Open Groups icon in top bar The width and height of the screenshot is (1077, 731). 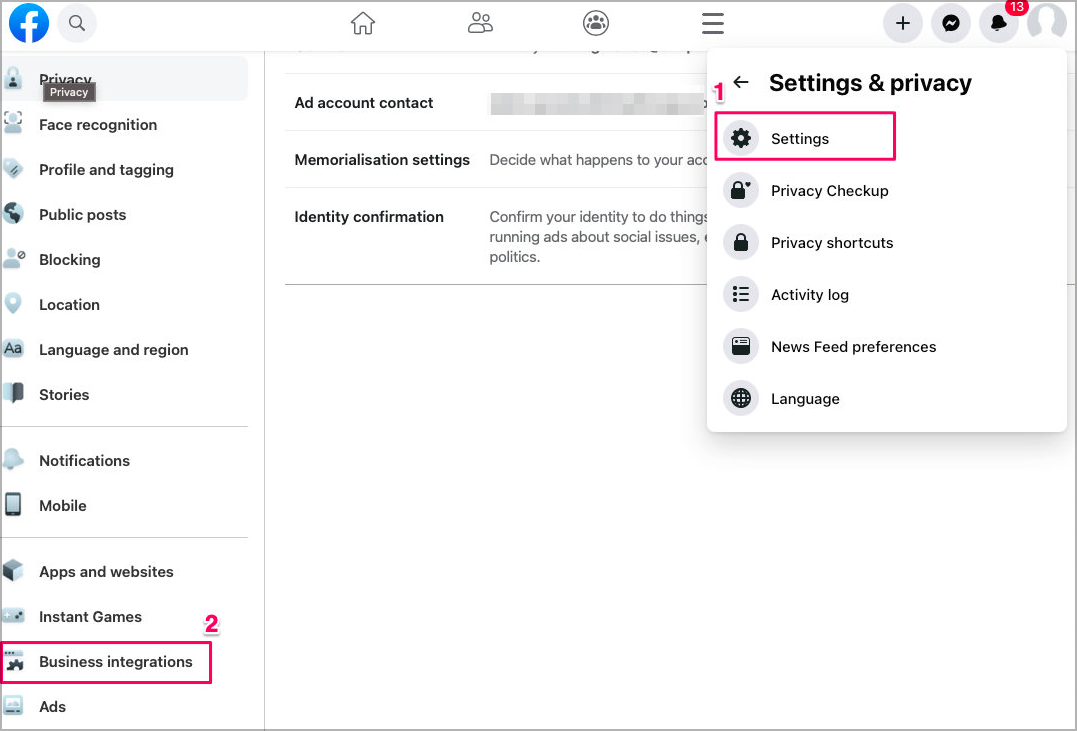click(x=596, y=23)
